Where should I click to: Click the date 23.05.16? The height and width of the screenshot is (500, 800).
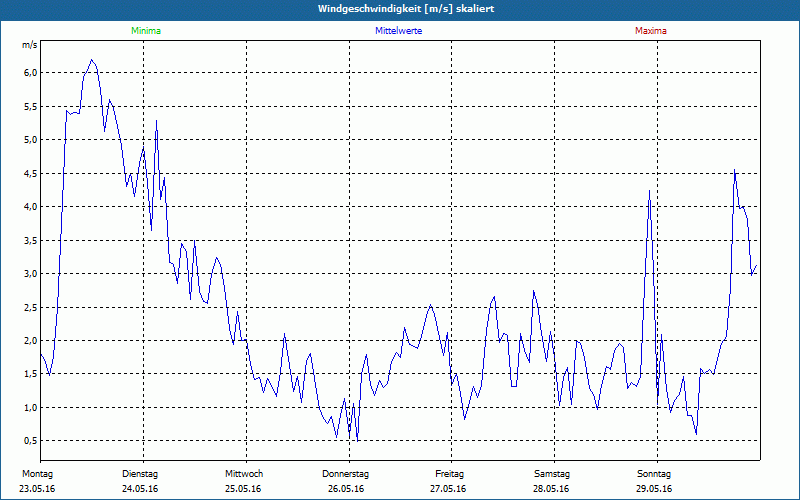pyautogui.click(x=37, y=489)
